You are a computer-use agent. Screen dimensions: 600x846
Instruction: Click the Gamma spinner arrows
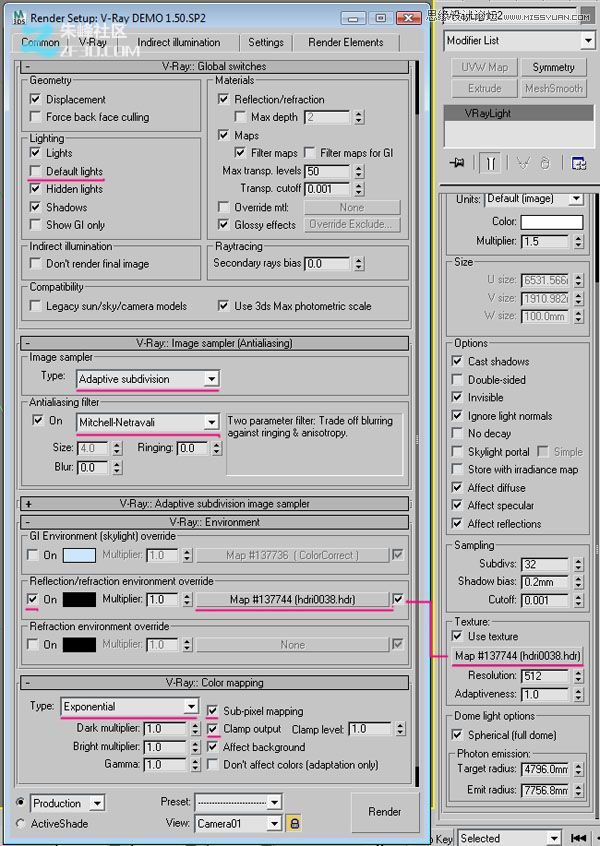click(195, 765)
